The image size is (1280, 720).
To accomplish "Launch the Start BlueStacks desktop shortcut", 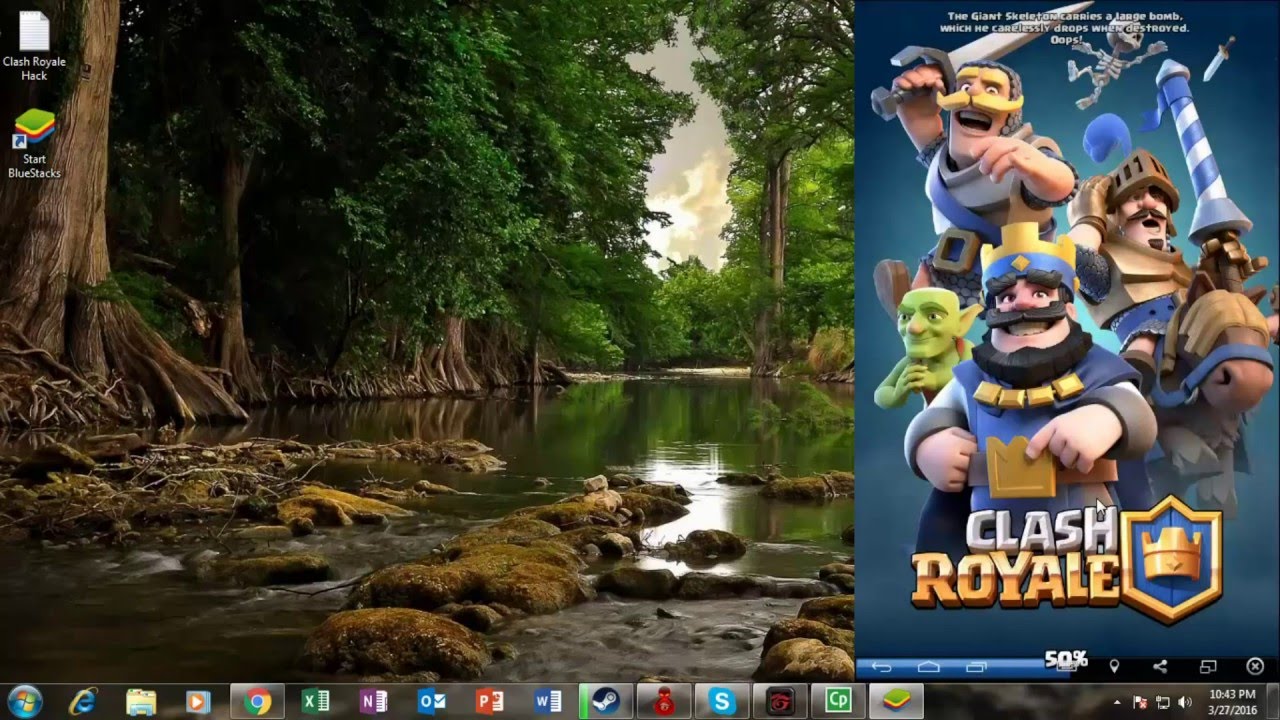I will 34,144.
